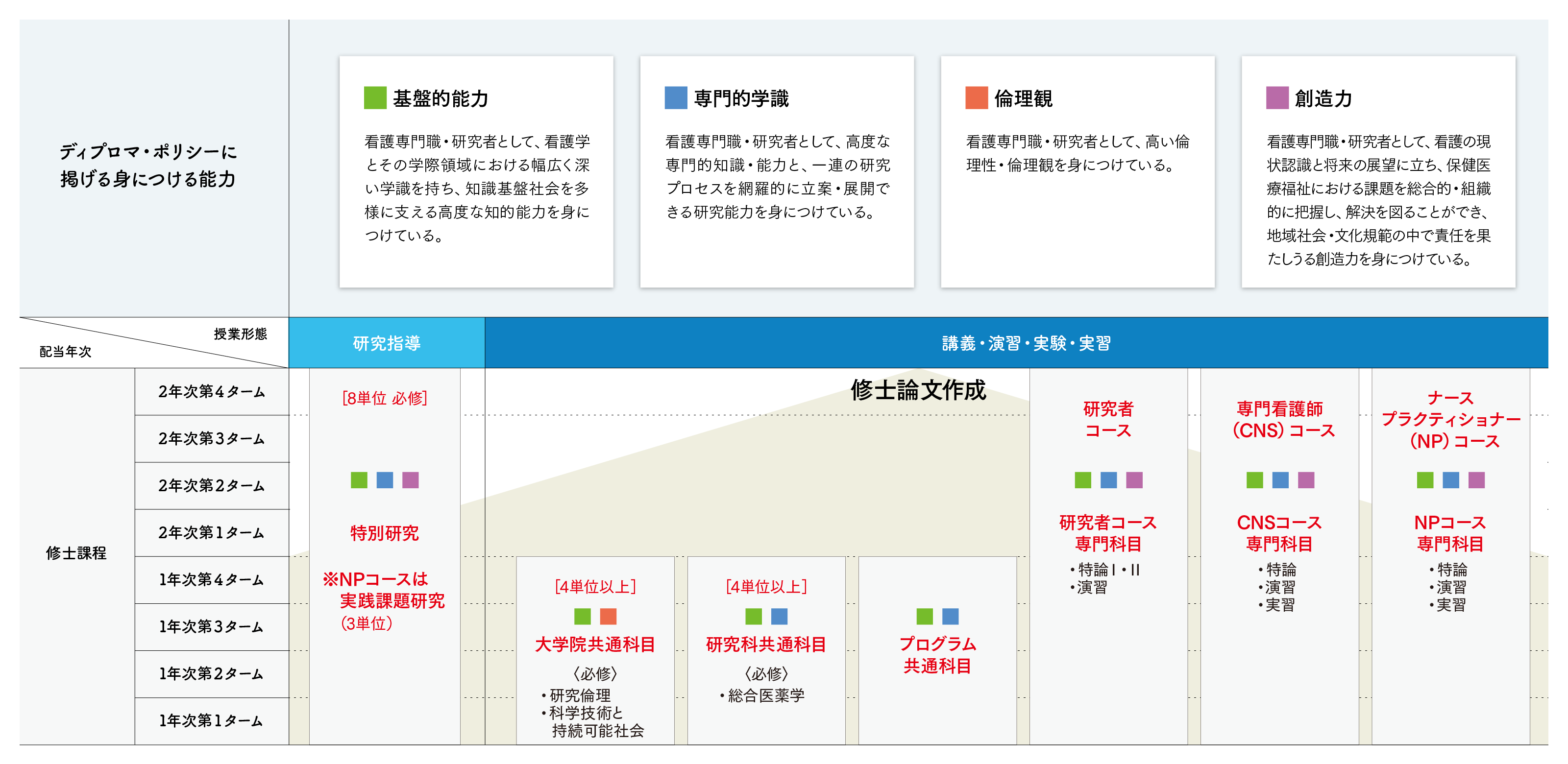Click the ナースプラクティショナー(NP)コース title
Image resolution: width=1568 pixels, height=764 pixels.
1451,420
